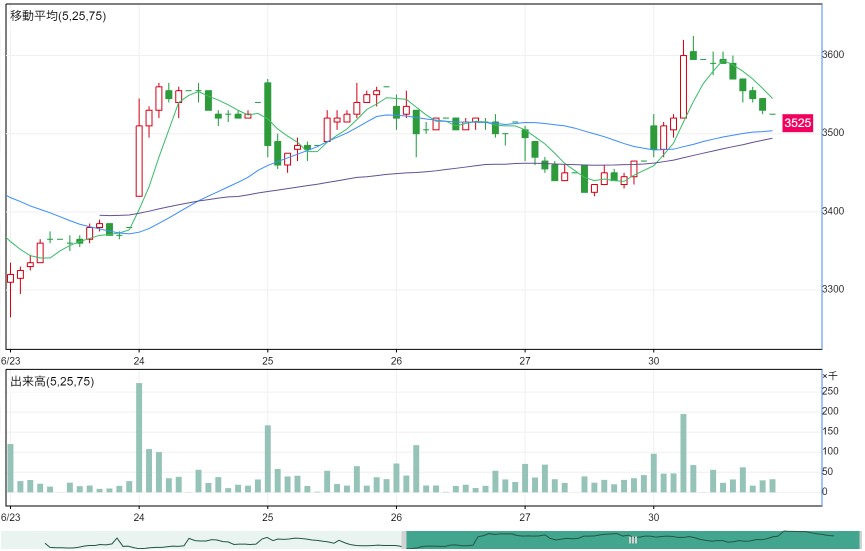Click the 30 date label under price chart
The image size is (865, 551).
coord(654,361)
